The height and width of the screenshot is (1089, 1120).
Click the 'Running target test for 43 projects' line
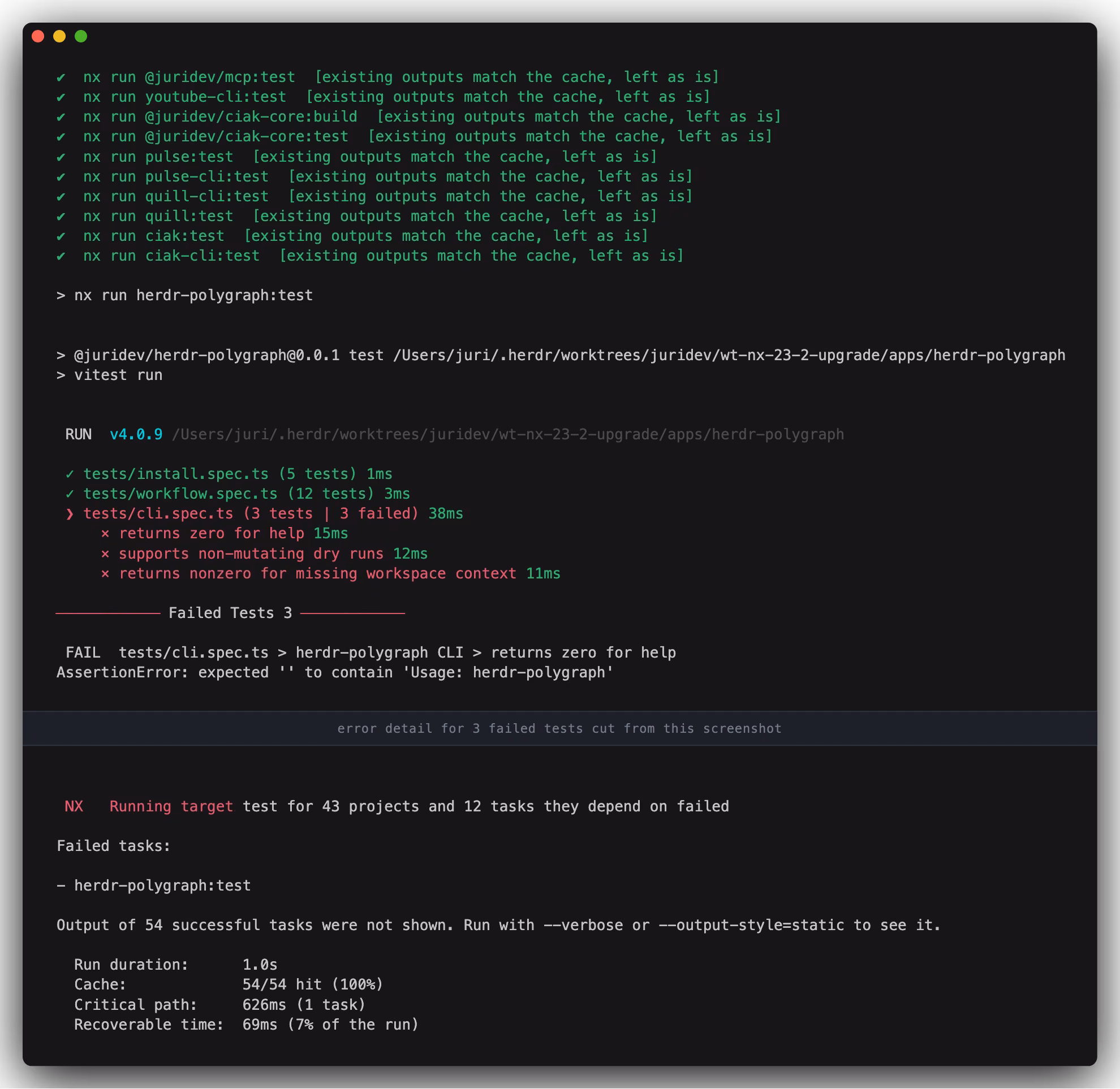(397, 806)
